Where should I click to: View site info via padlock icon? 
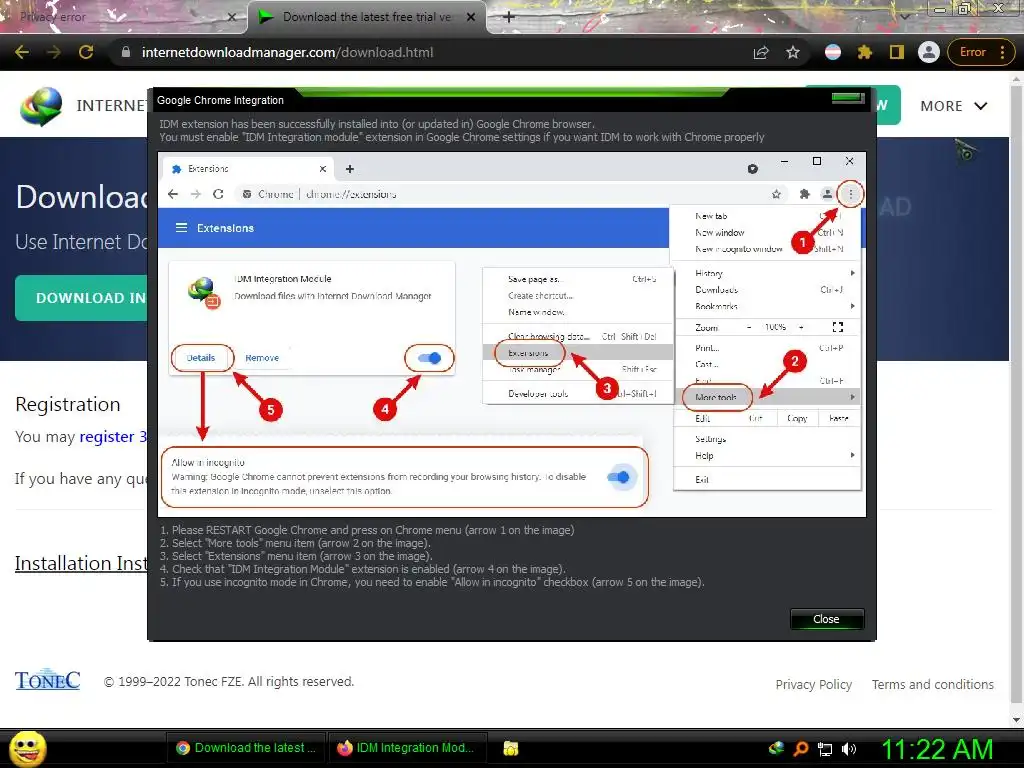coord(126,52)
